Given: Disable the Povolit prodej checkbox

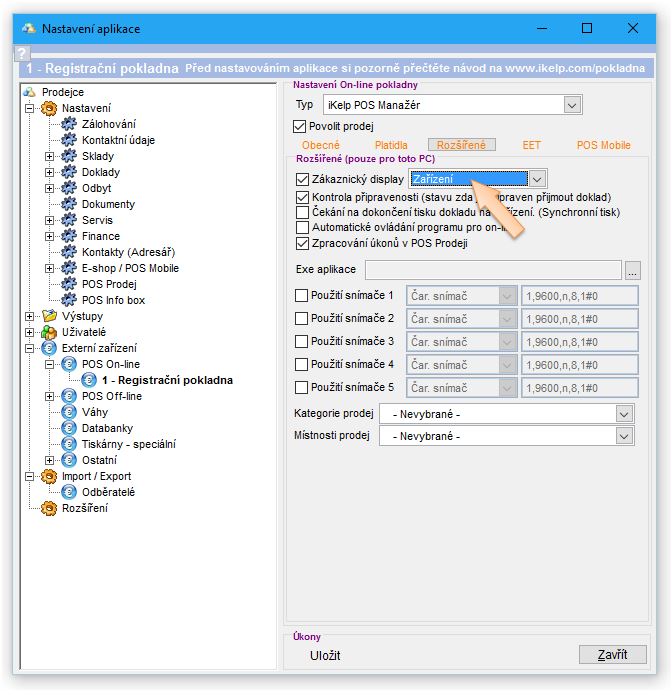Looking at the screenshot, I should (299, 126).
